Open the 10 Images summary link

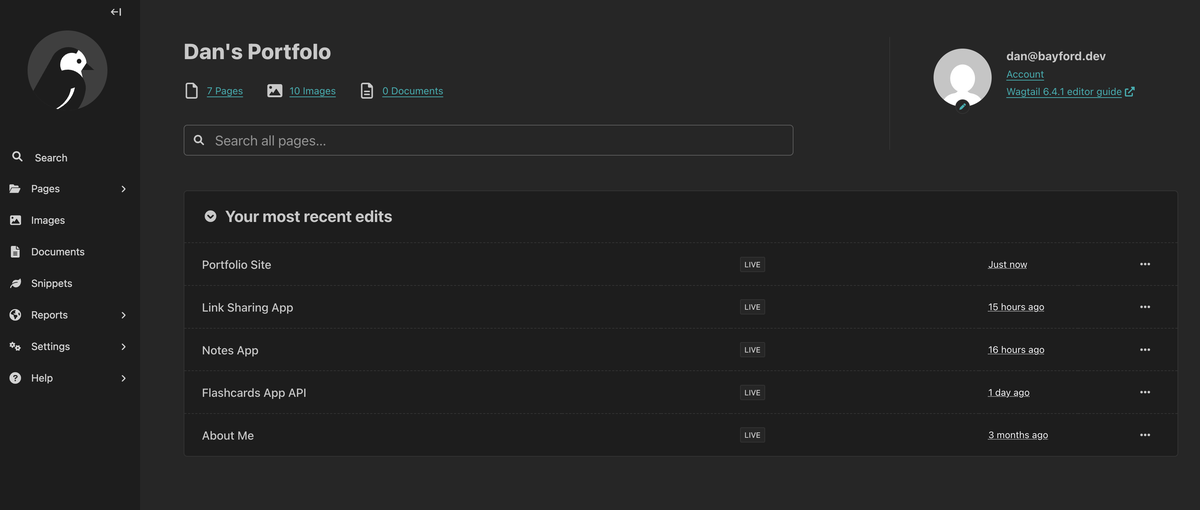click(x=312, y=91)
